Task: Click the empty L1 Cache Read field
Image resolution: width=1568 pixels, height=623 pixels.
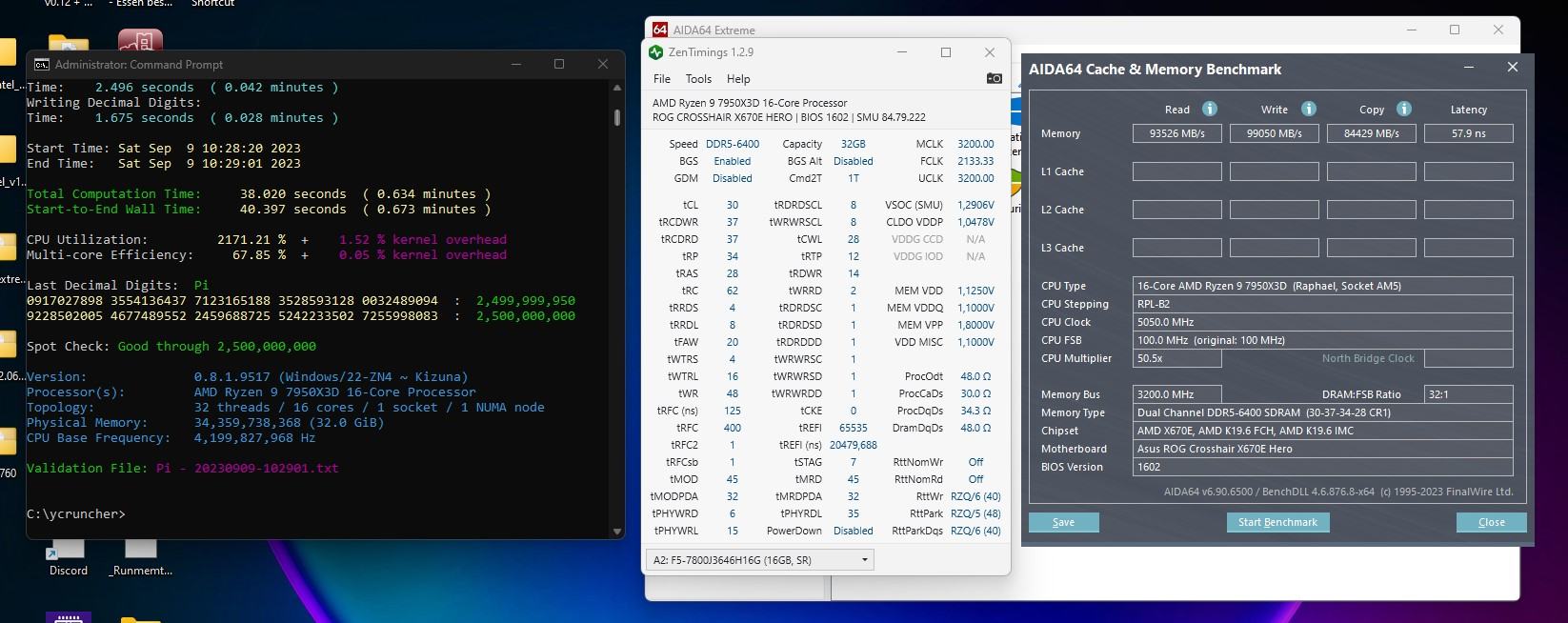Action: click(1177, 171)
